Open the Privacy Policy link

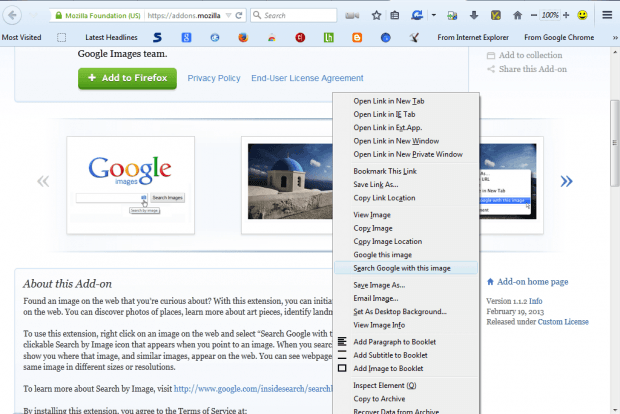pos(214,78)
